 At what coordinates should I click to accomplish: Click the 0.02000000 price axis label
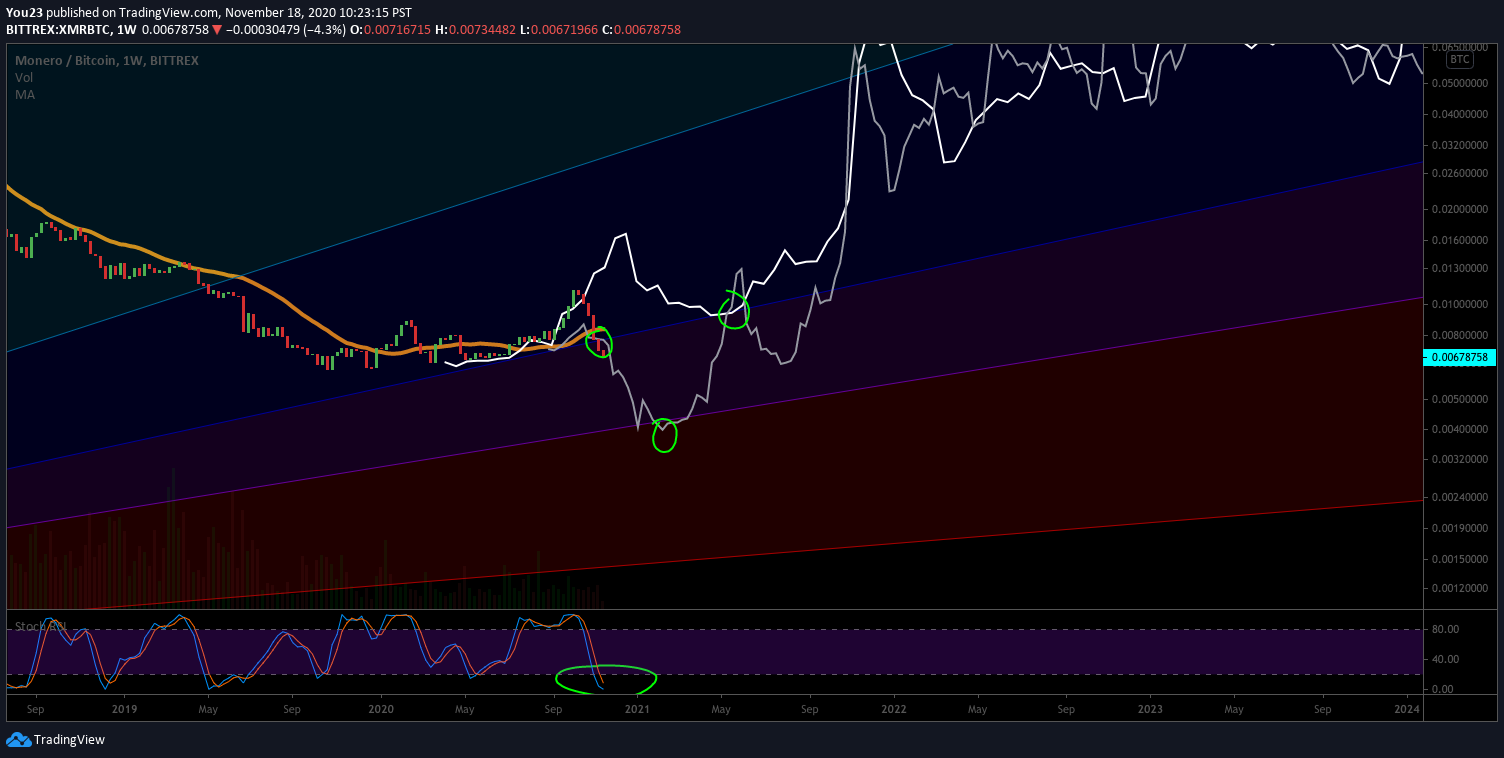point(1459,209)
